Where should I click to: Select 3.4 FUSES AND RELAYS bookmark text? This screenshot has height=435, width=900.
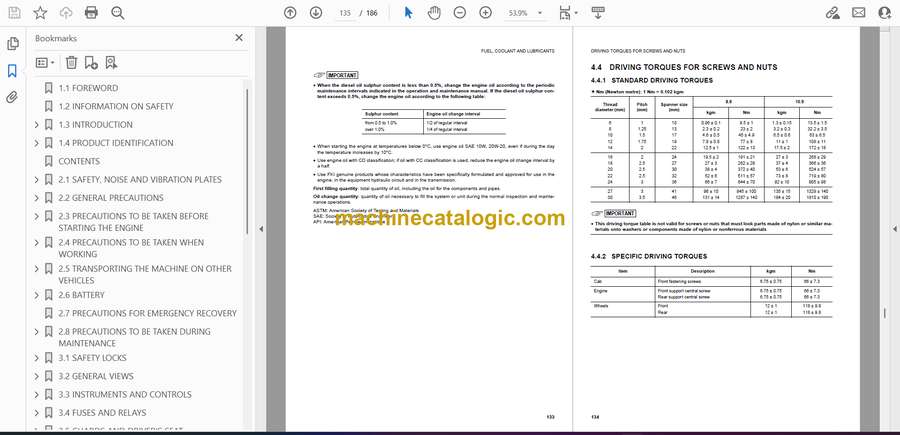tap(102, 413)
